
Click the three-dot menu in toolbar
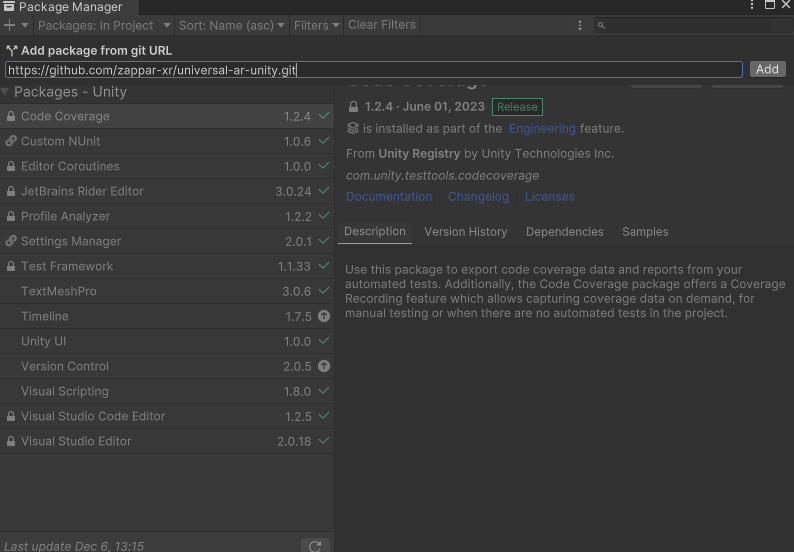(580, 25)
